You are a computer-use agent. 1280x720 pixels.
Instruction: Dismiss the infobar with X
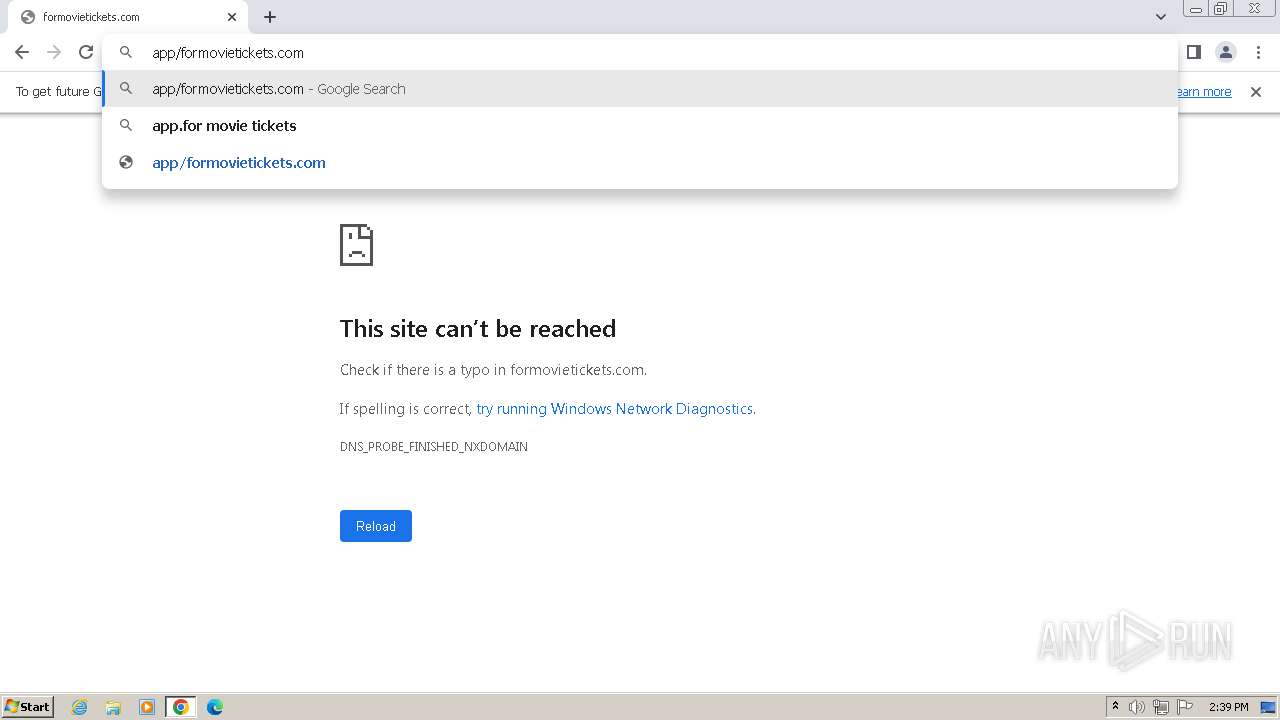coord(1256,92)
